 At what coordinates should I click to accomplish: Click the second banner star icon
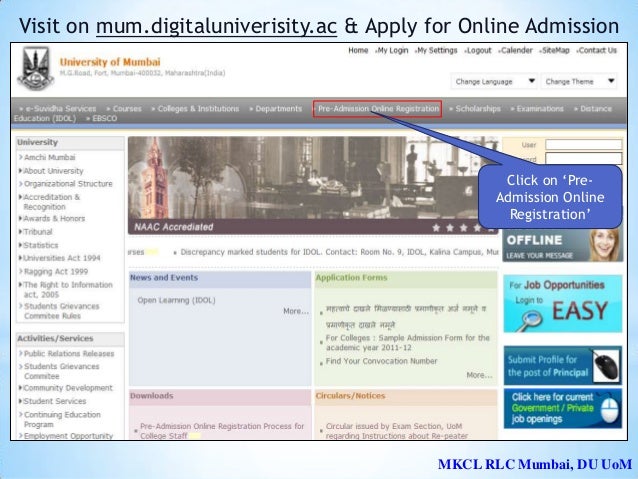pos(450,228)
